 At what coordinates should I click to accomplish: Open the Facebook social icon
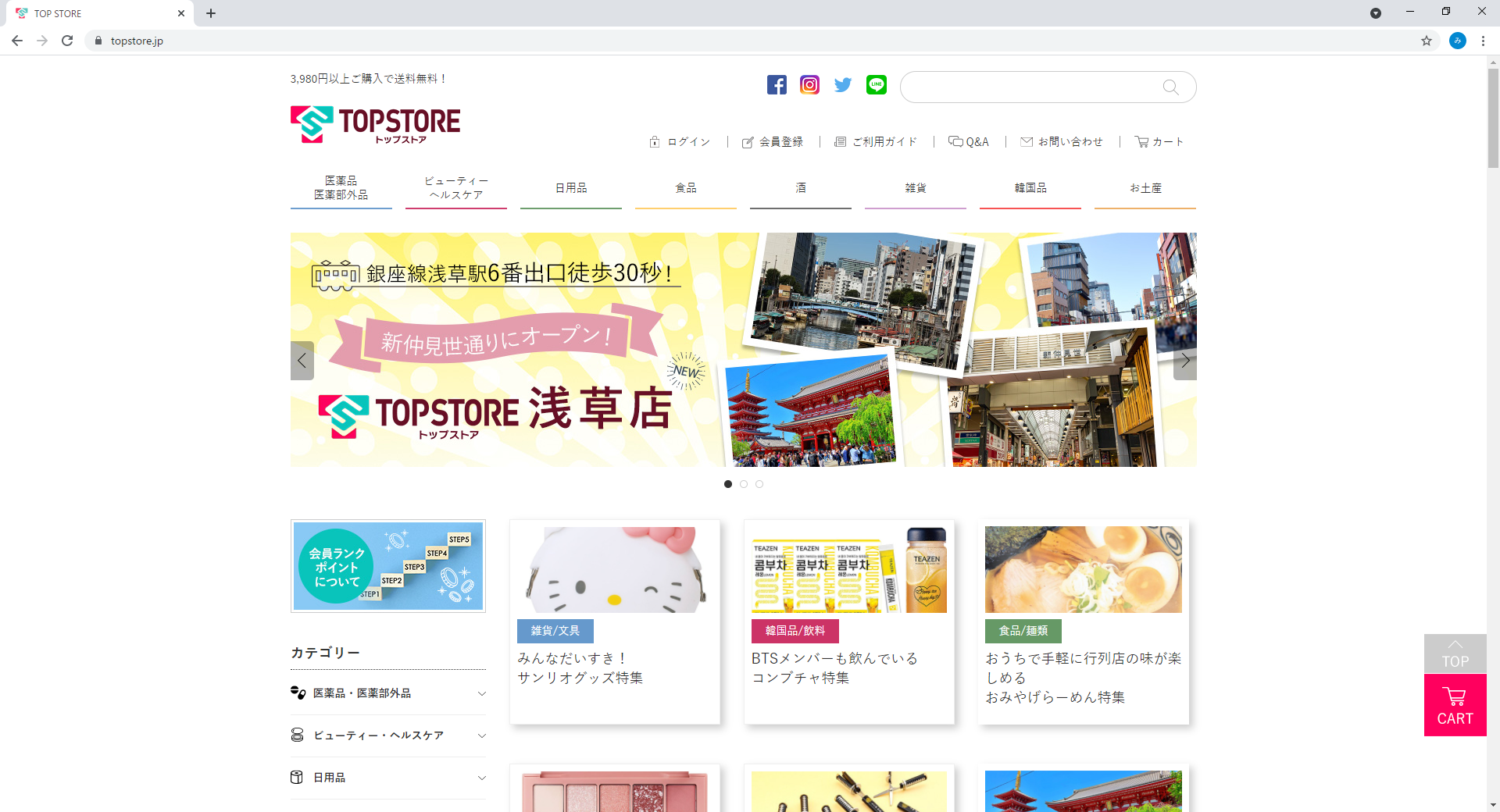(x=777, y=85)
